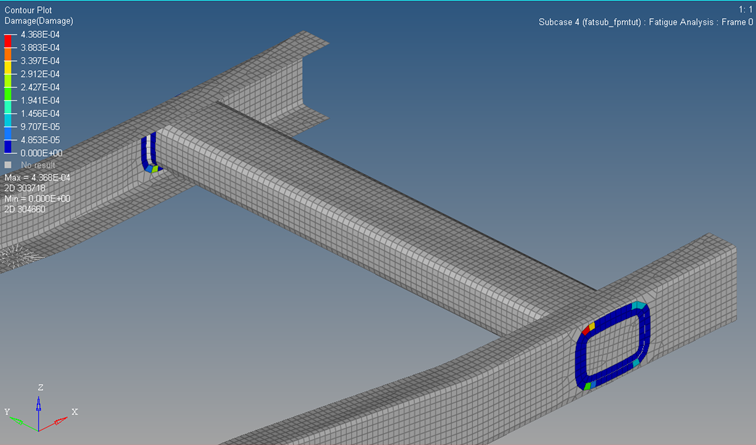Click the Z axis of the triad
This screenshot has width=756, height=445.
[38, 393]
